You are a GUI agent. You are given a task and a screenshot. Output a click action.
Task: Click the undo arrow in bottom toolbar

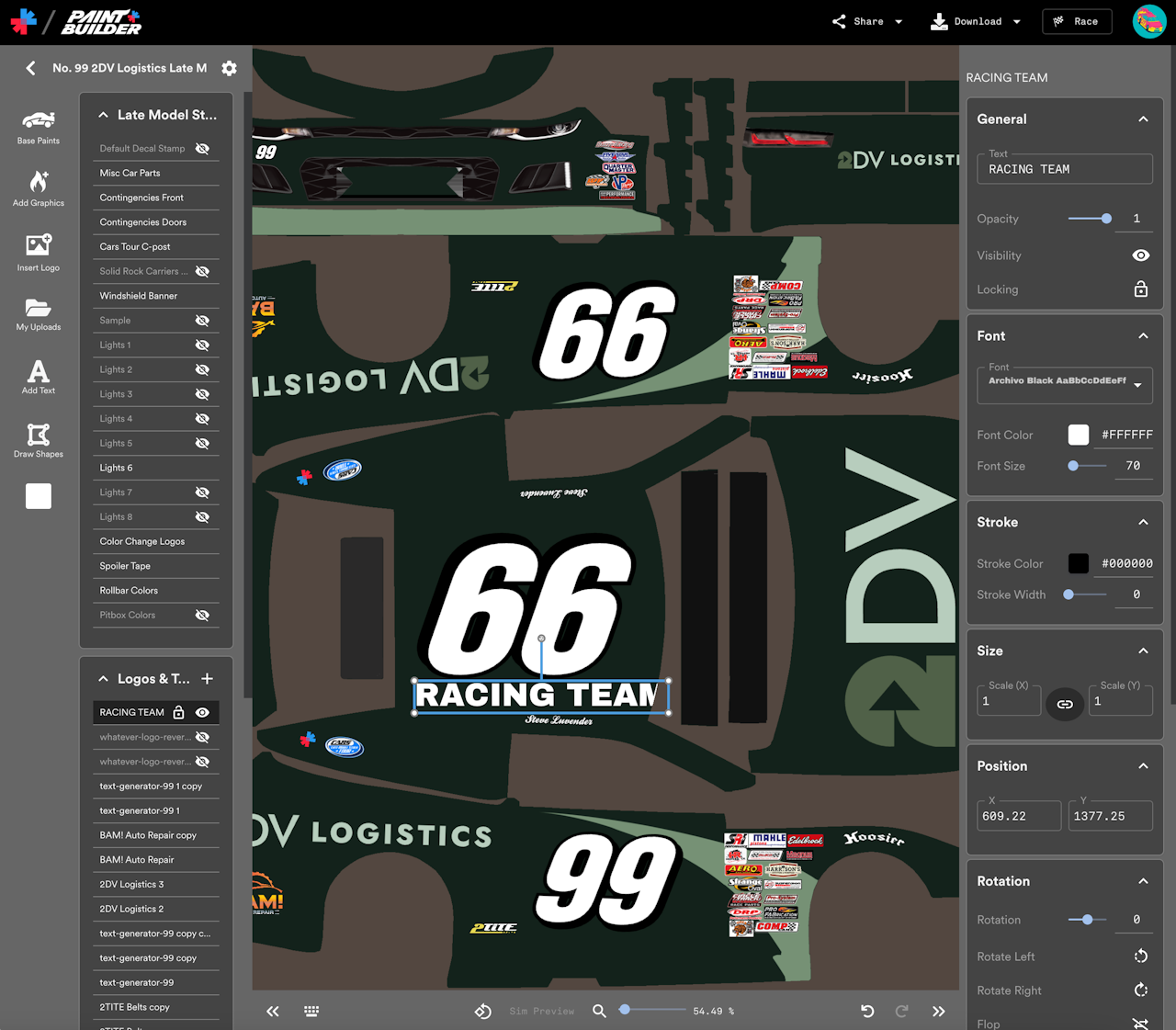coord(867,1011)
